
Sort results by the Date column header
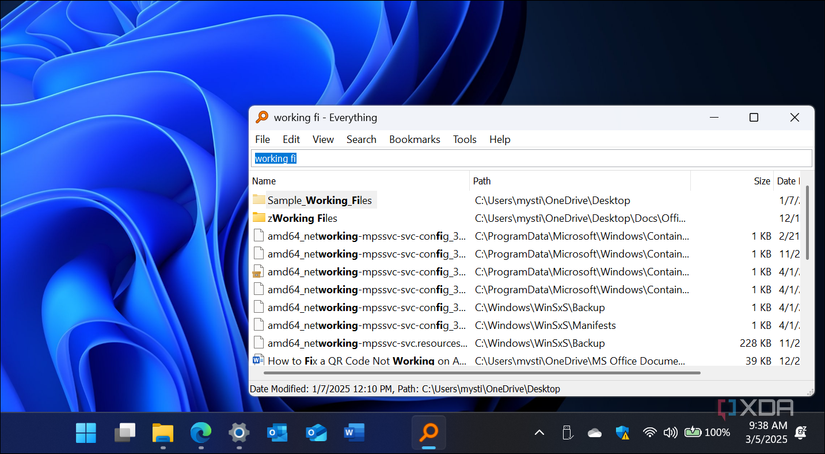[787, 181]
